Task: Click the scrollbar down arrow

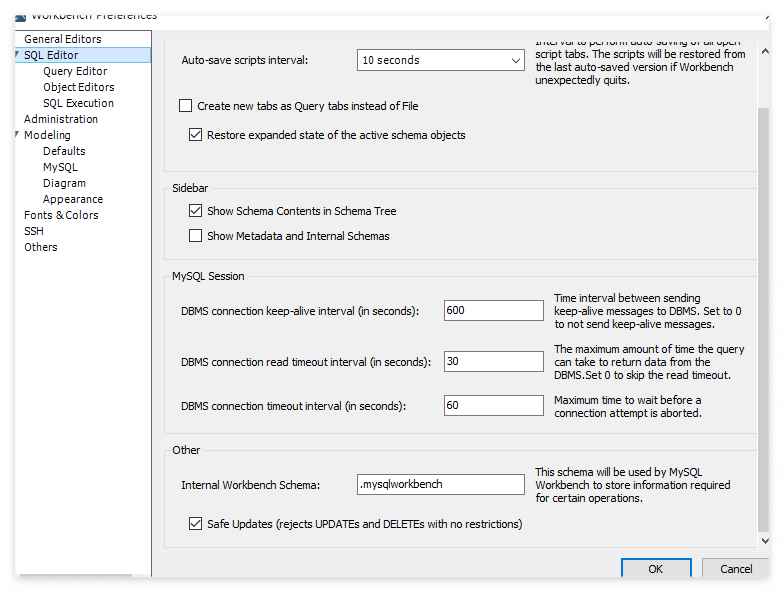Action: 764,540
